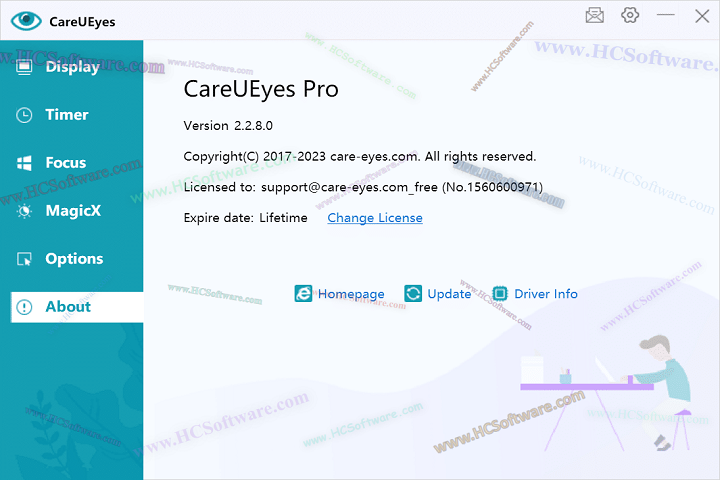Select the About tab
The height and width of the screenshot is (480, 720).
[x=77, y=307]
